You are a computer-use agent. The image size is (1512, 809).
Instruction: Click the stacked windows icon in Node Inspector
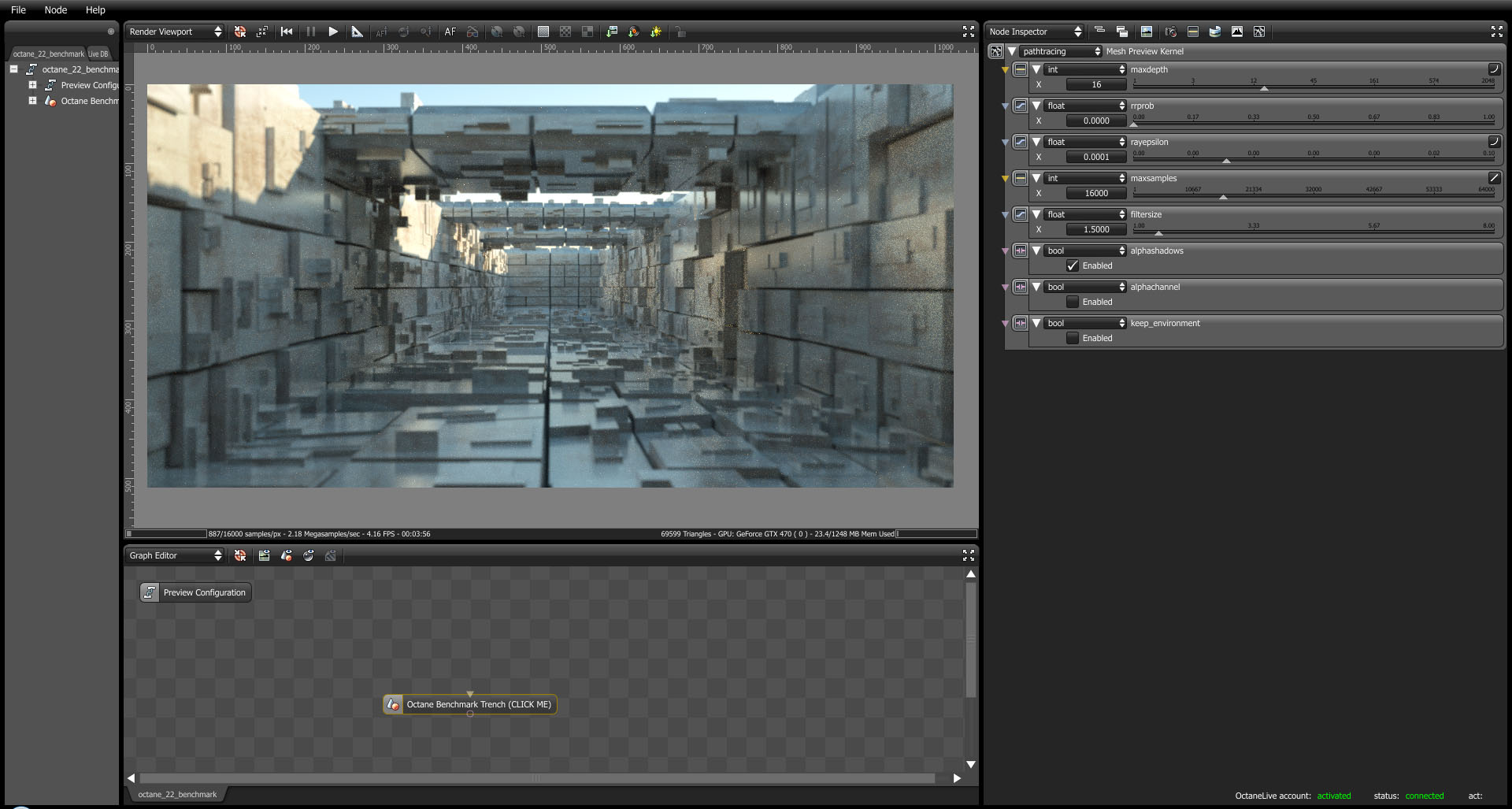pyautogui.click(x=1122, y=32)
